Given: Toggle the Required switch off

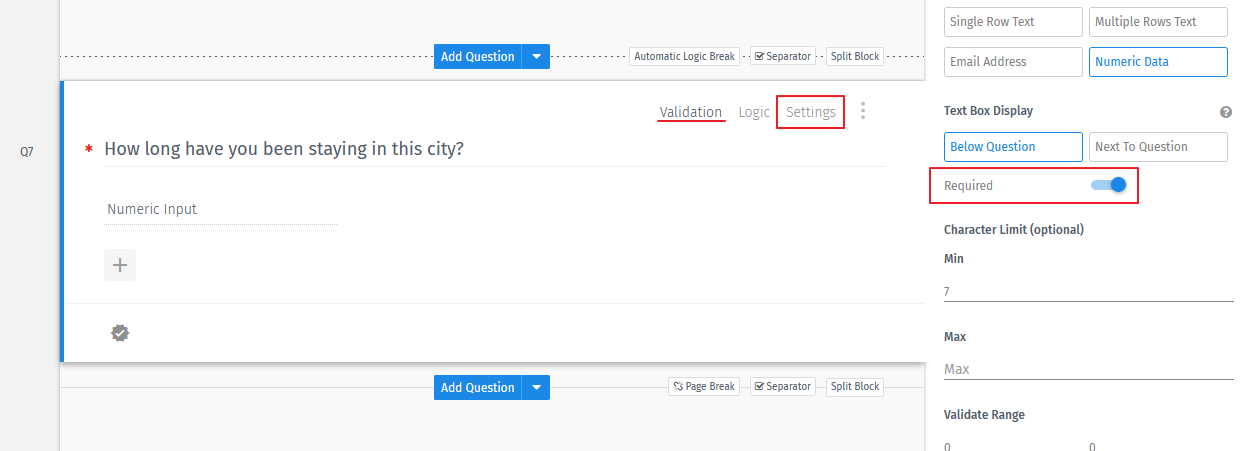Looking at the screenshot, I should [1109, 185].
